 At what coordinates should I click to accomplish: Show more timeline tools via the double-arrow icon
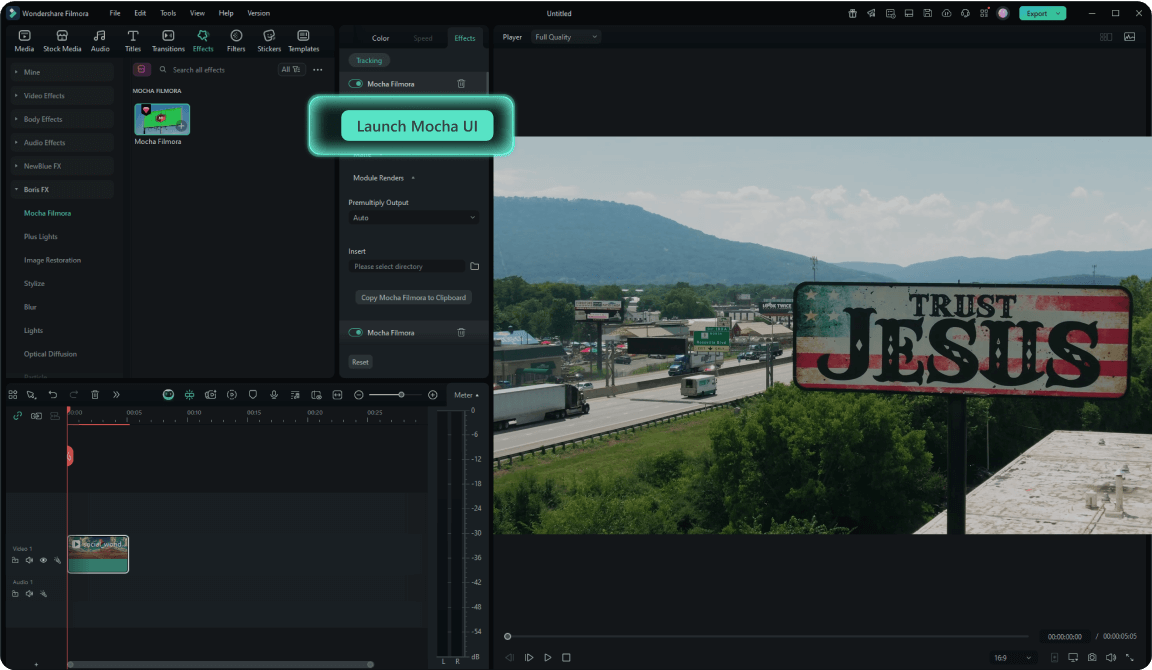[116, 395]
